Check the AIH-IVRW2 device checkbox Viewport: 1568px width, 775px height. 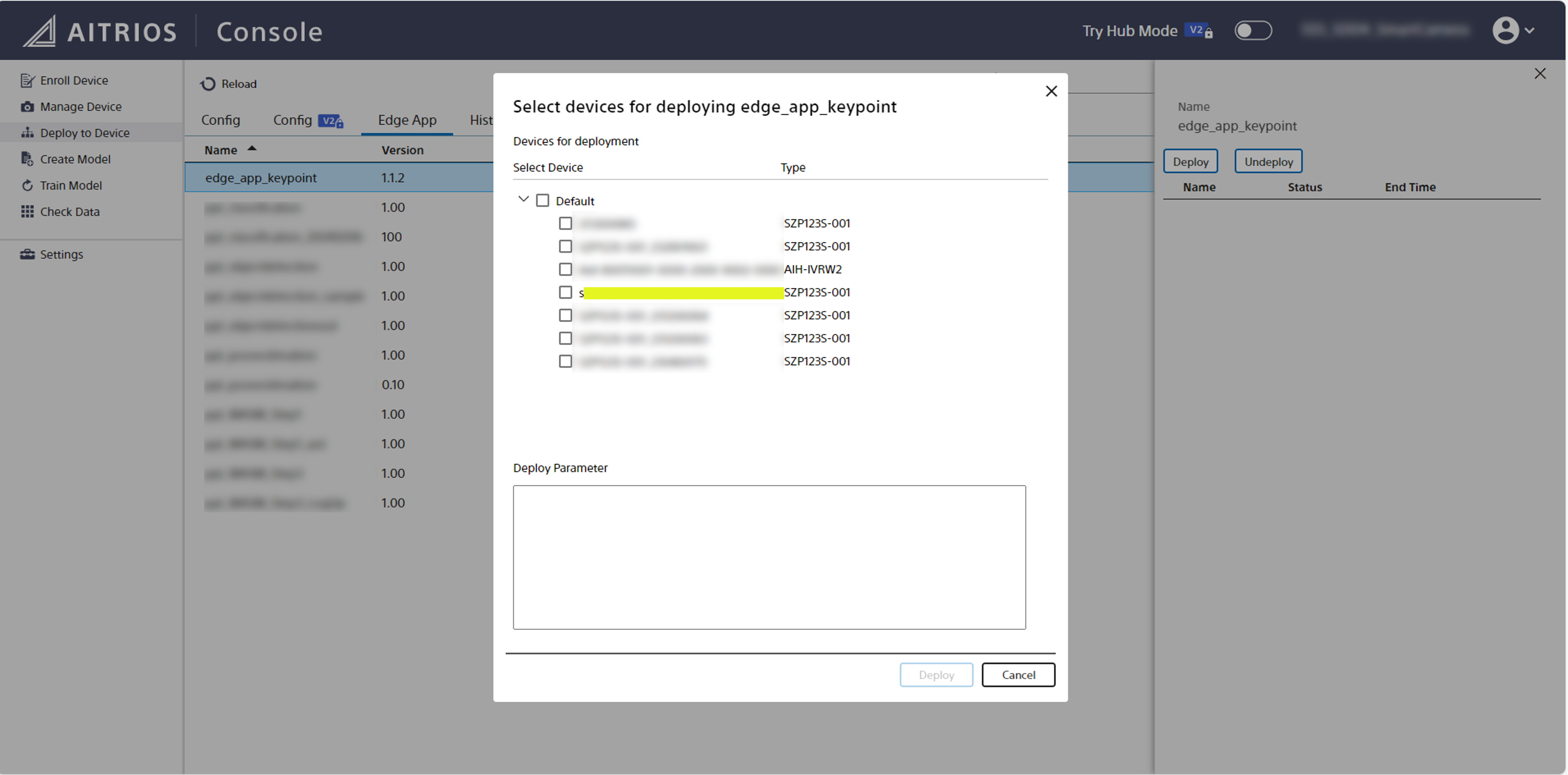566,269
